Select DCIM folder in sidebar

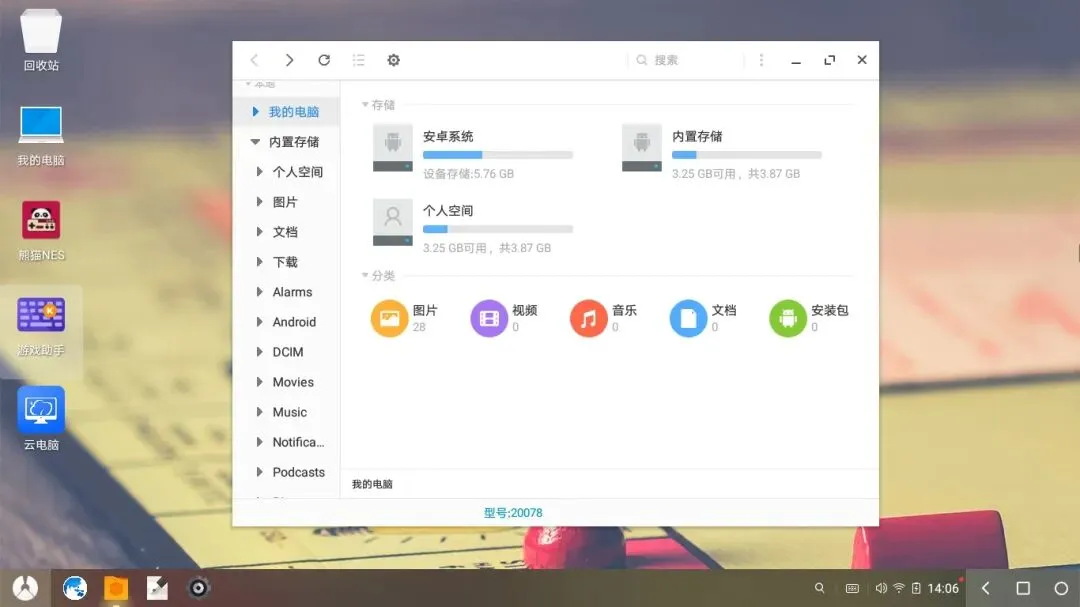[287, 352]
